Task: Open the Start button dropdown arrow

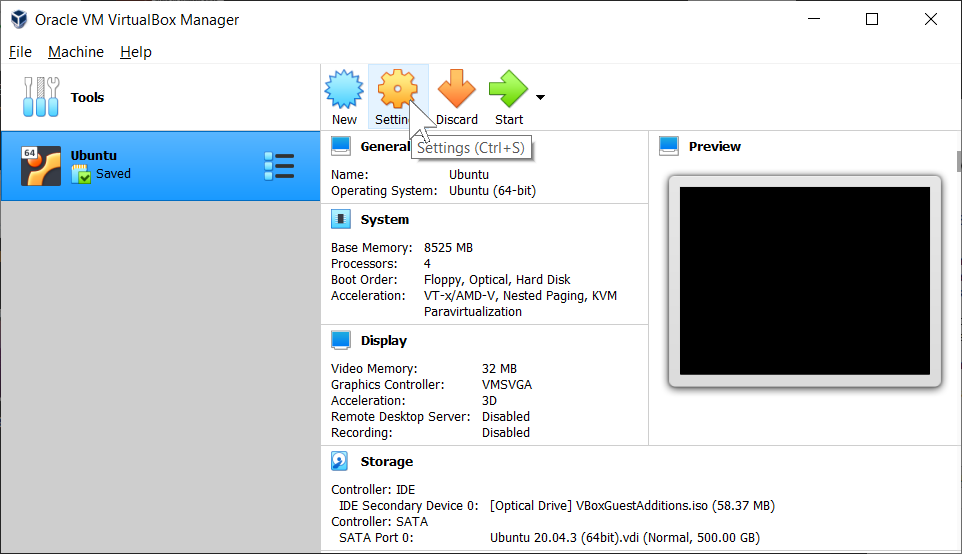Action: pos(540,97)
